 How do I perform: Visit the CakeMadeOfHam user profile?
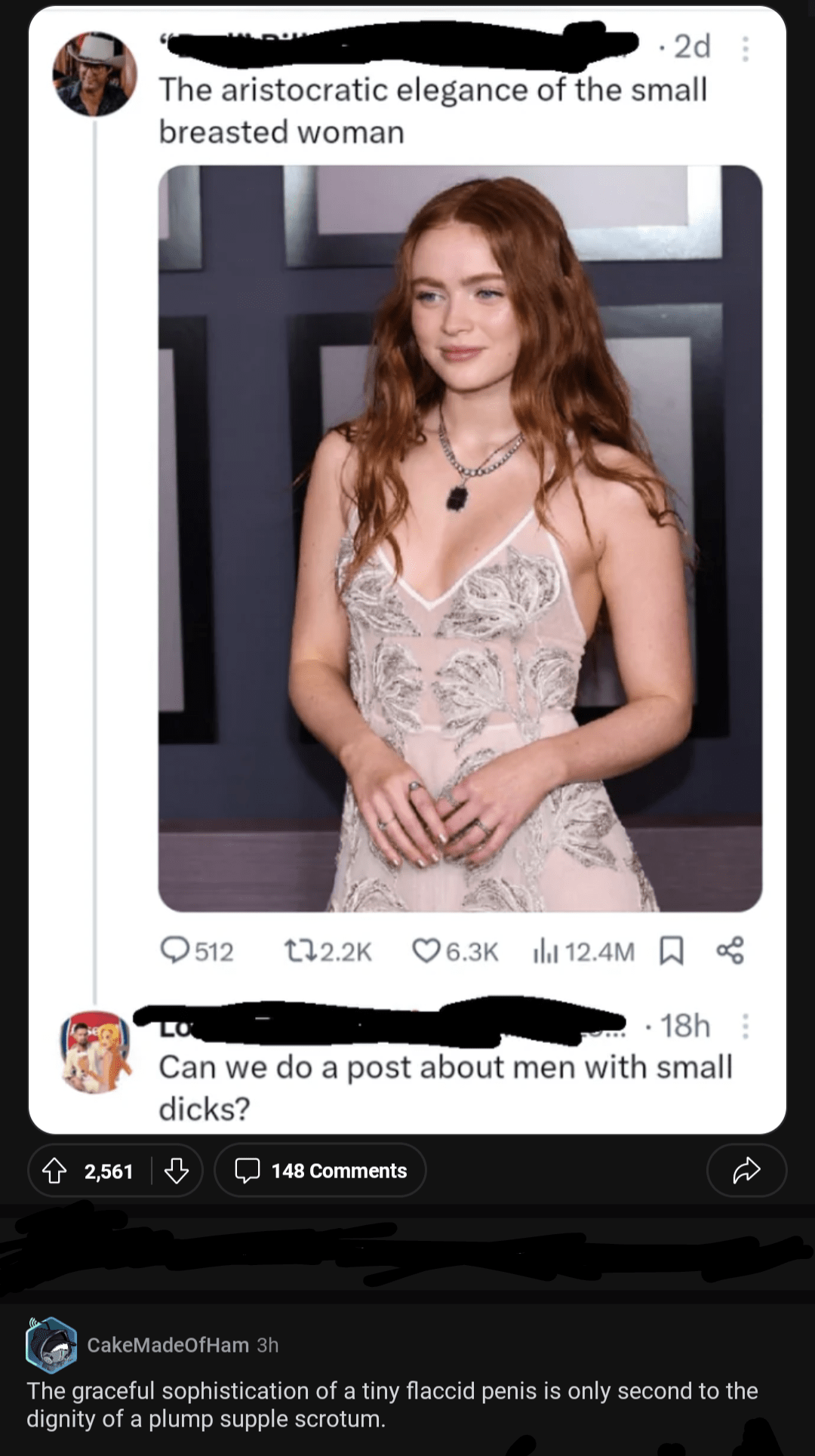[168, 1345]
